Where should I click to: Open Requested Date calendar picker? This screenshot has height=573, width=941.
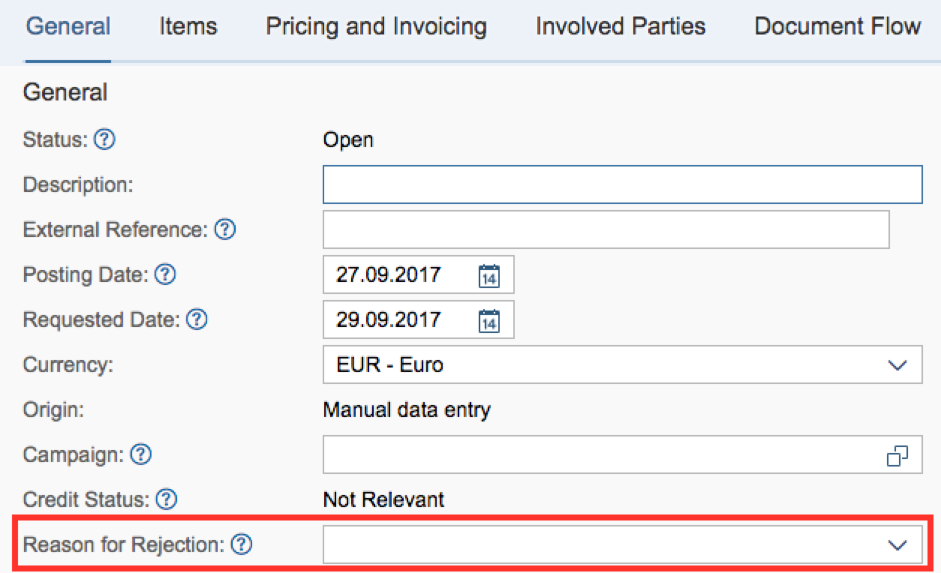coord(488,320)
